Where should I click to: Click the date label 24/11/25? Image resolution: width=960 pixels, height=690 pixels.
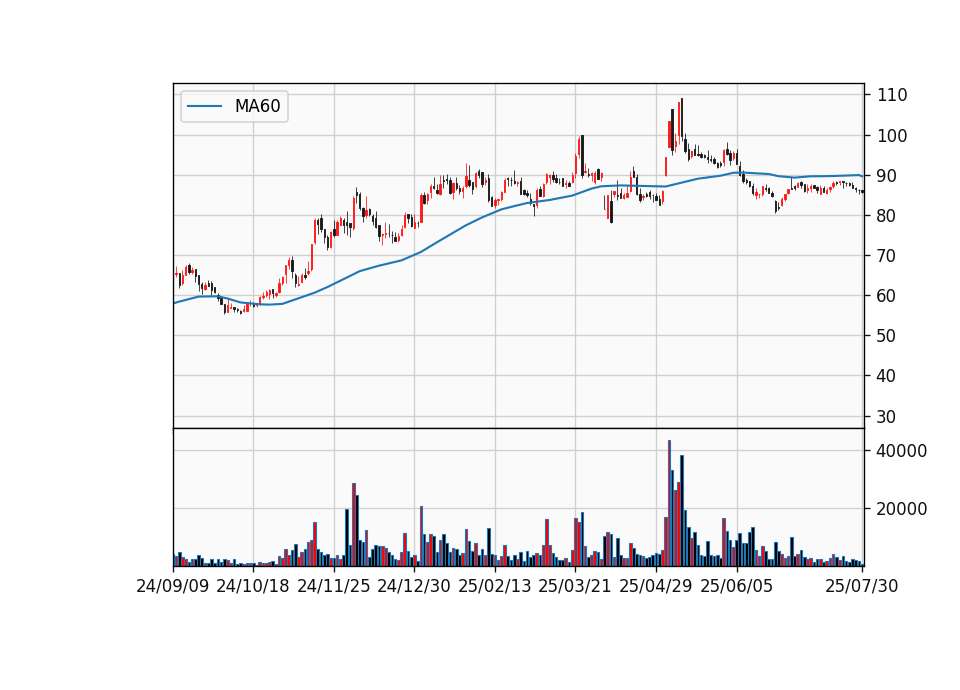[334, 587]
